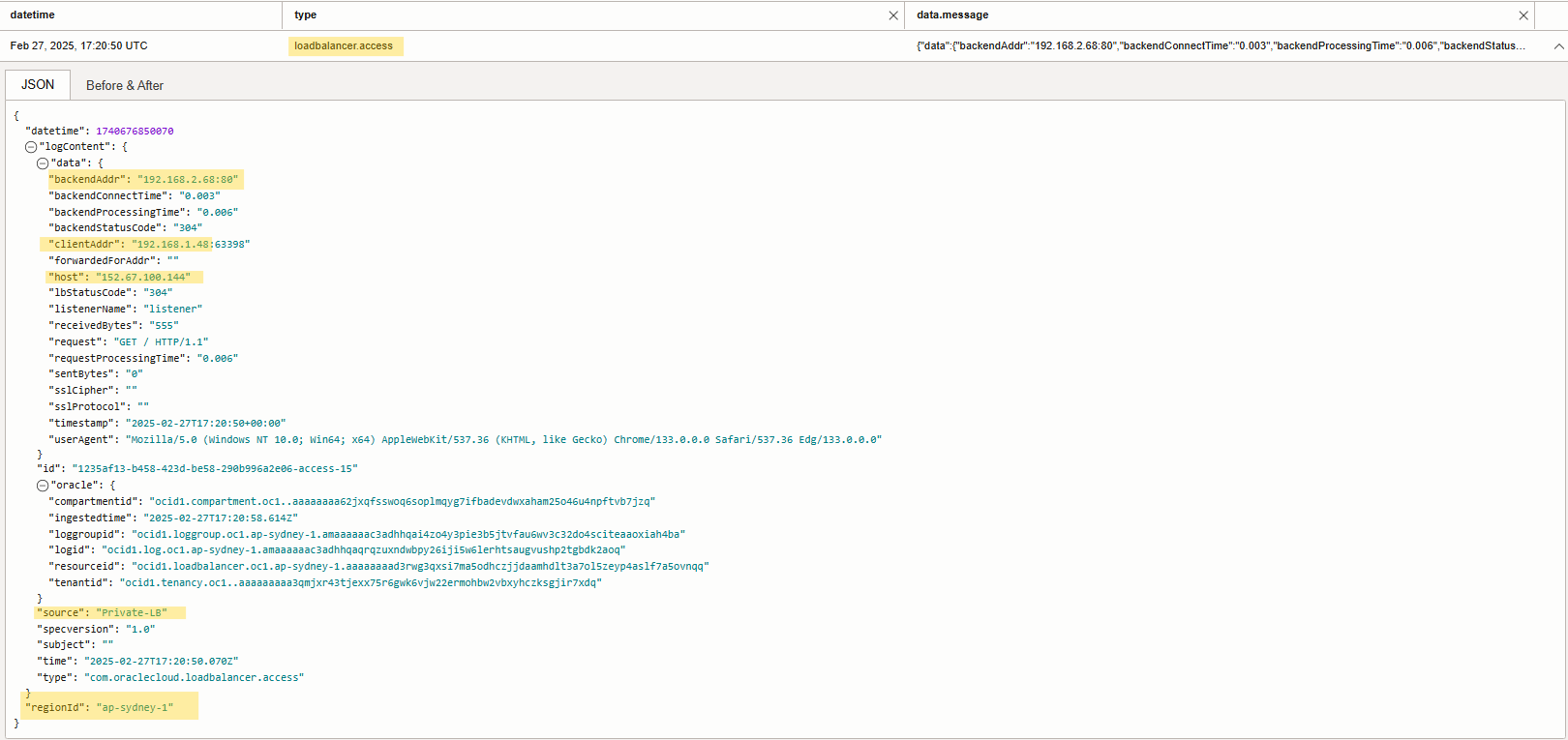Image resolution: width=1568 pixels, height=740 pixels.
Task: Click the data.message cell text in the row
Action: [1221, 46]
